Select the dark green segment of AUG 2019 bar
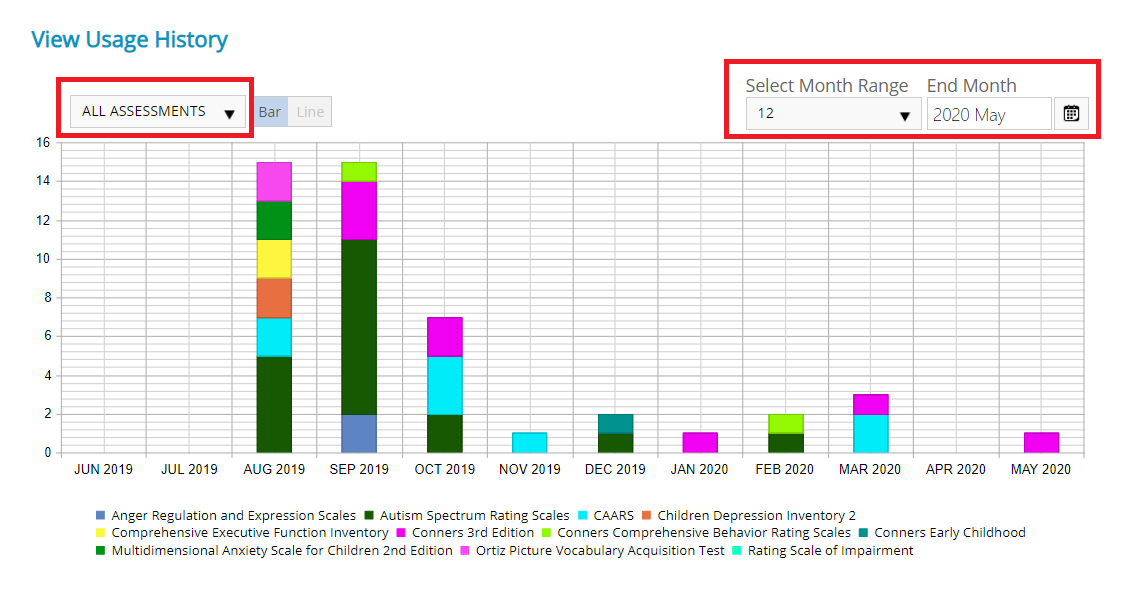The image size is (1133, 595). 274,404
